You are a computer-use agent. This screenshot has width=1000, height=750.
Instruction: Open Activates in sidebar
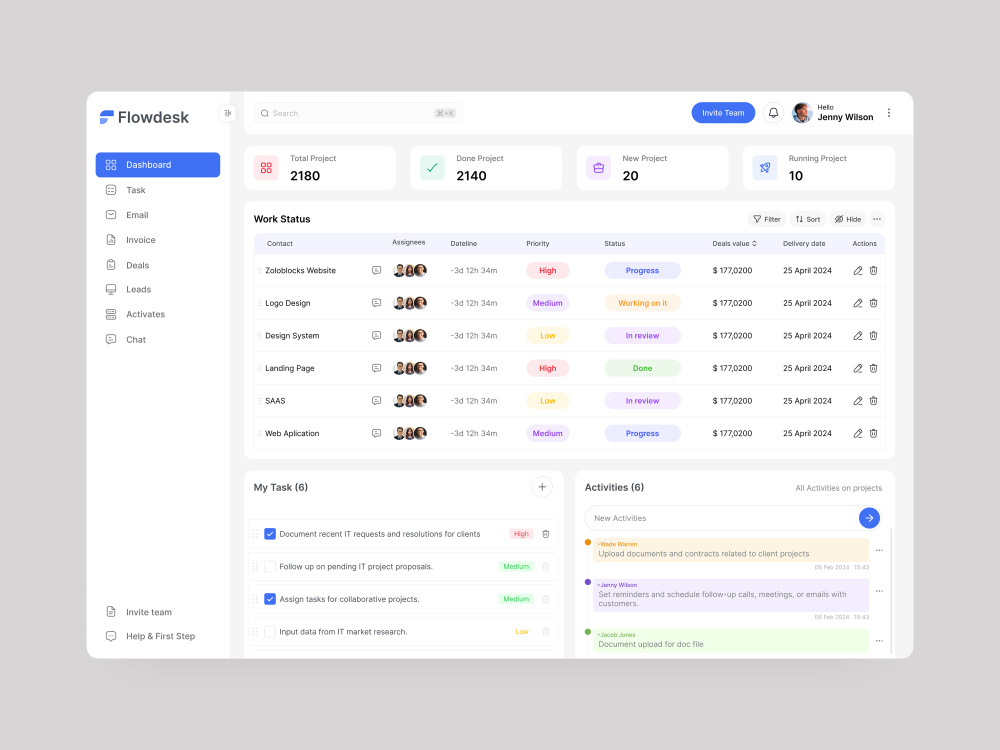tap(145, 314)
